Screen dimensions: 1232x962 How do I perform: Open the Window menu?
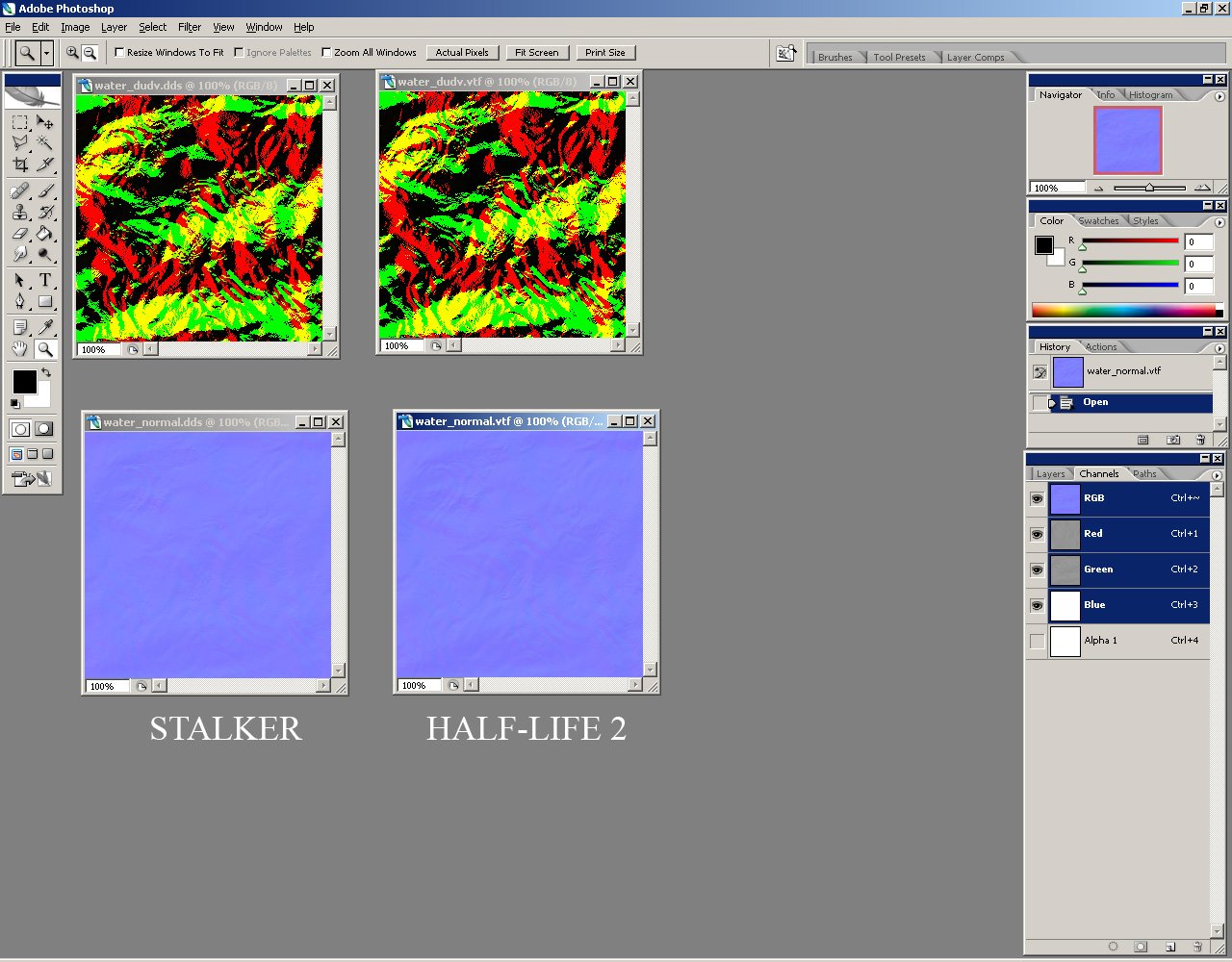point(264,27)
